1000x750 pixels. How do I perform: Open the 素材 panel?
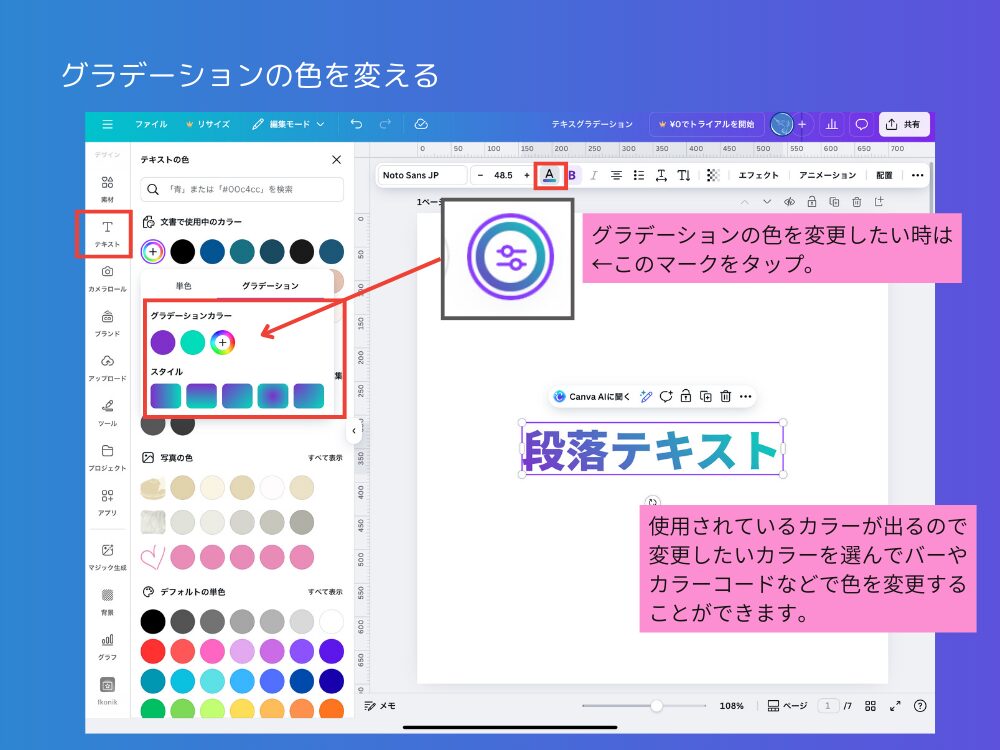pyautogui.click(x=107, y=188)
